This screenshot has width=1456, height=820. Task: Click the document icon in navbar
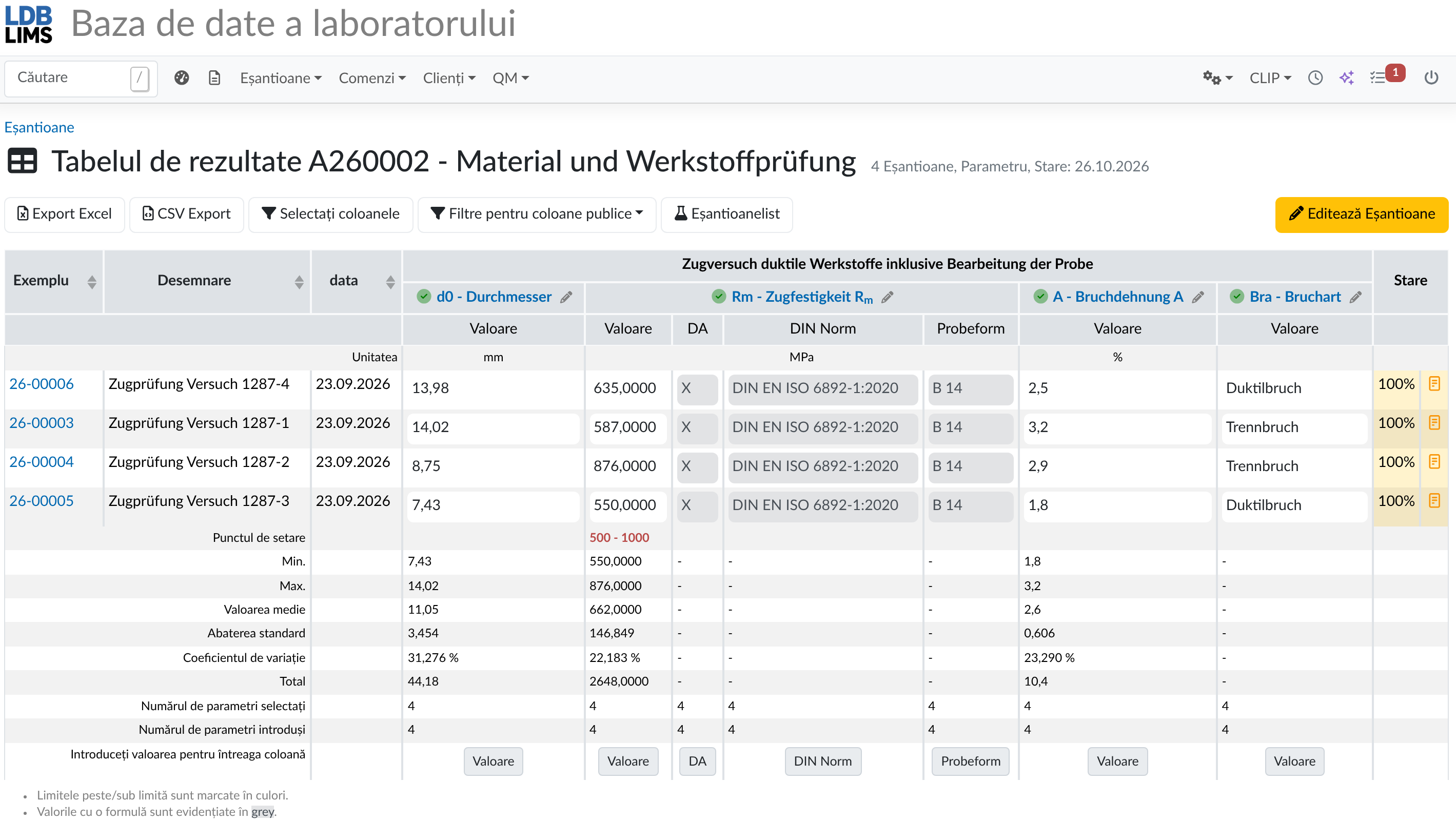(214, 78)
